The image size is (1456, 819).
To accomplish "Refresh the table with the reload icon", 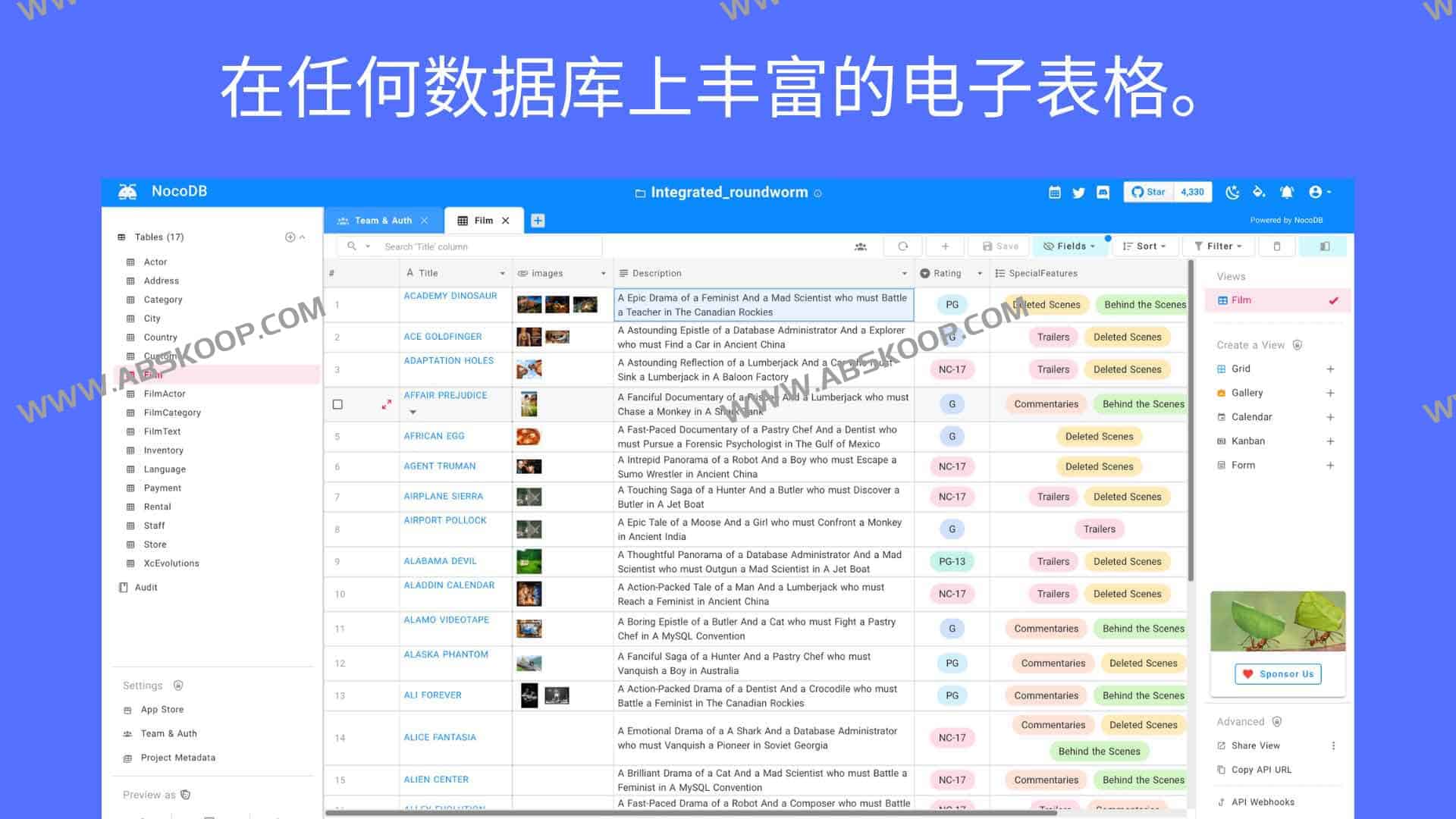I will point(902,246).
